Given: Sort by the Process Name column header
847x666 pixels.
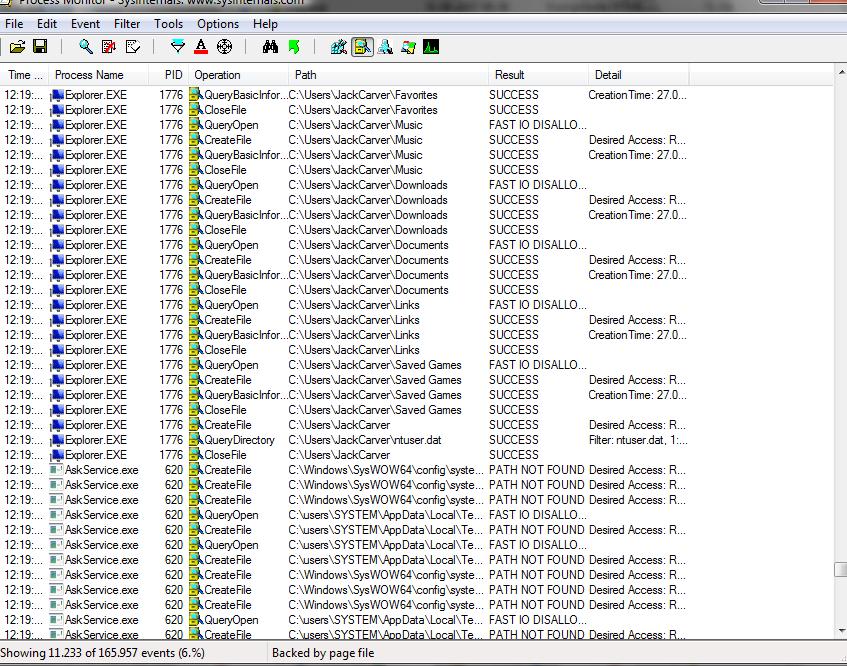Looking at the screenshot, I should click(98, 75).
